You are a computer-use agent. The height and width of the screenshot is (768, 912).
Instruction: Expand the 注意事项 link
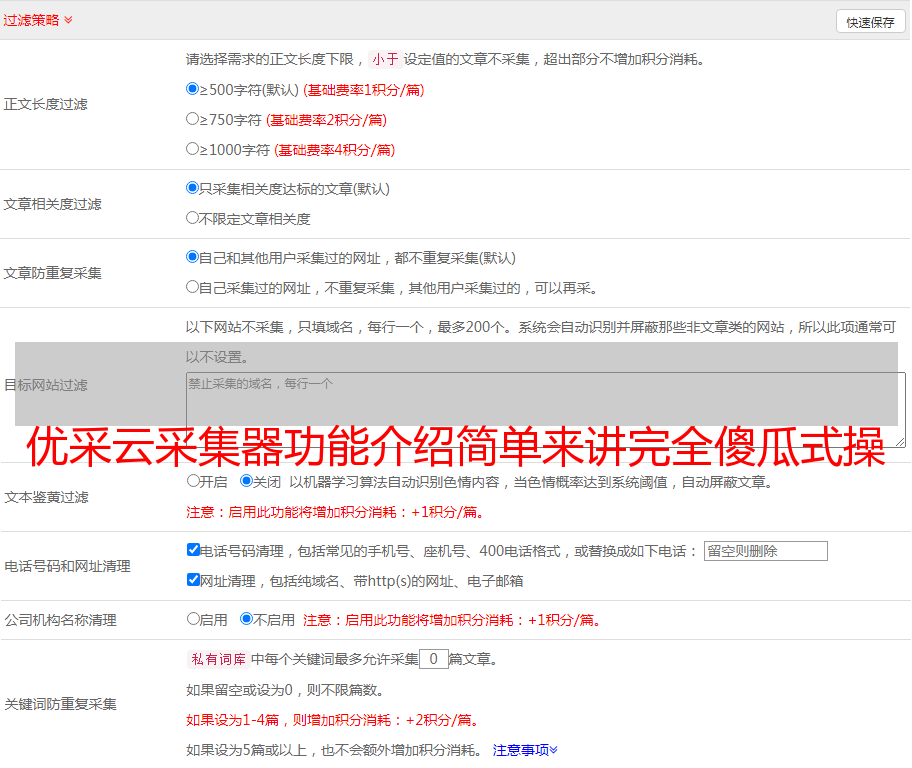[x=525, y=749]
